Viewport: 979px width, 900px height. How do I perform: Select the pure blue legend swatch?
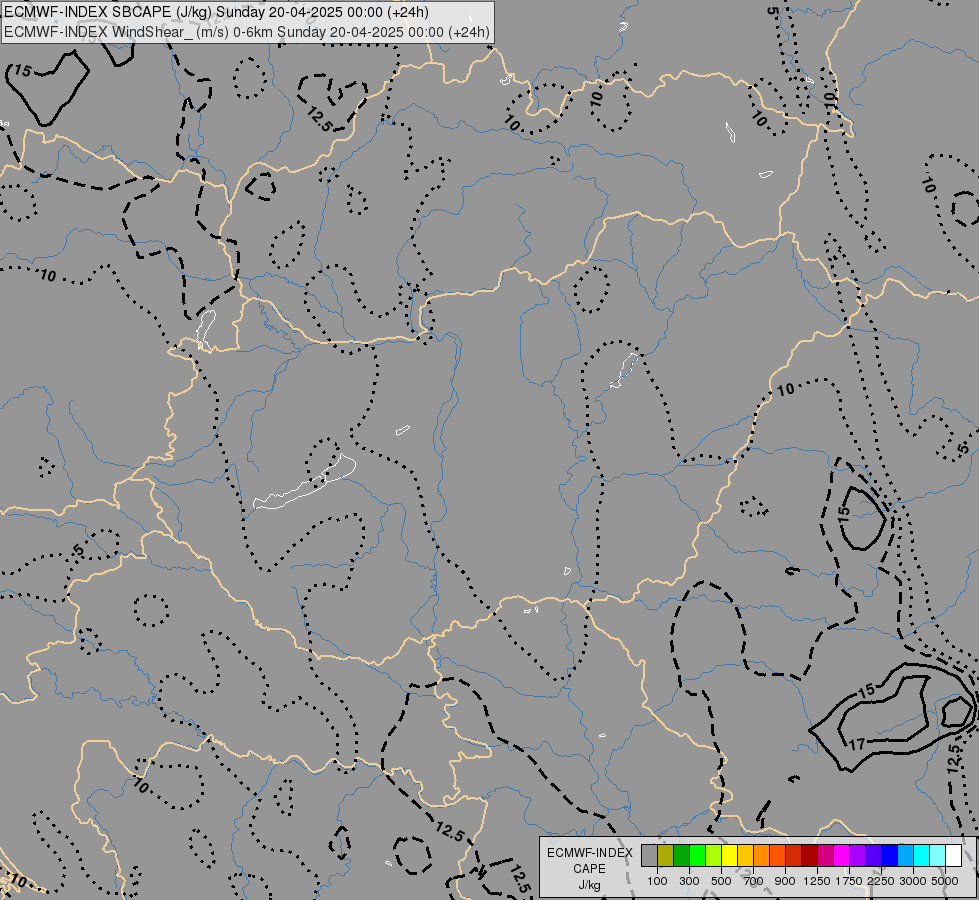tap(890, 855)
